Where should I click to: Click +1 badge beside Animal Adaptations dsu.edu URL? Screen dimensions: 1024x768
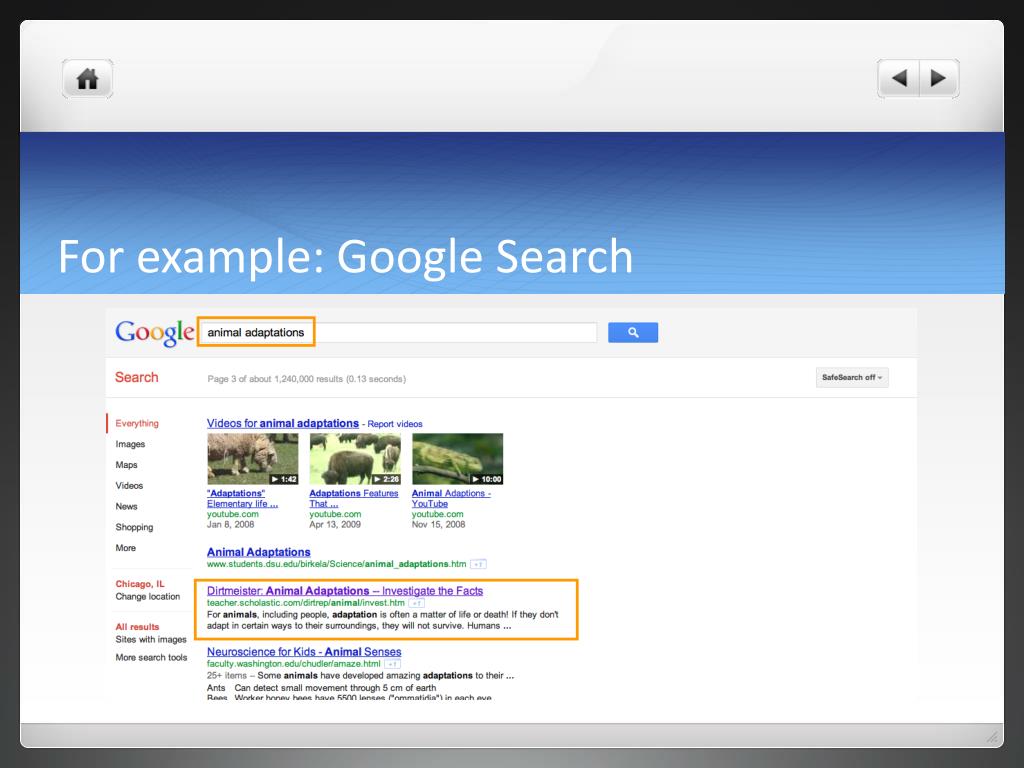(x=478, y=564)
